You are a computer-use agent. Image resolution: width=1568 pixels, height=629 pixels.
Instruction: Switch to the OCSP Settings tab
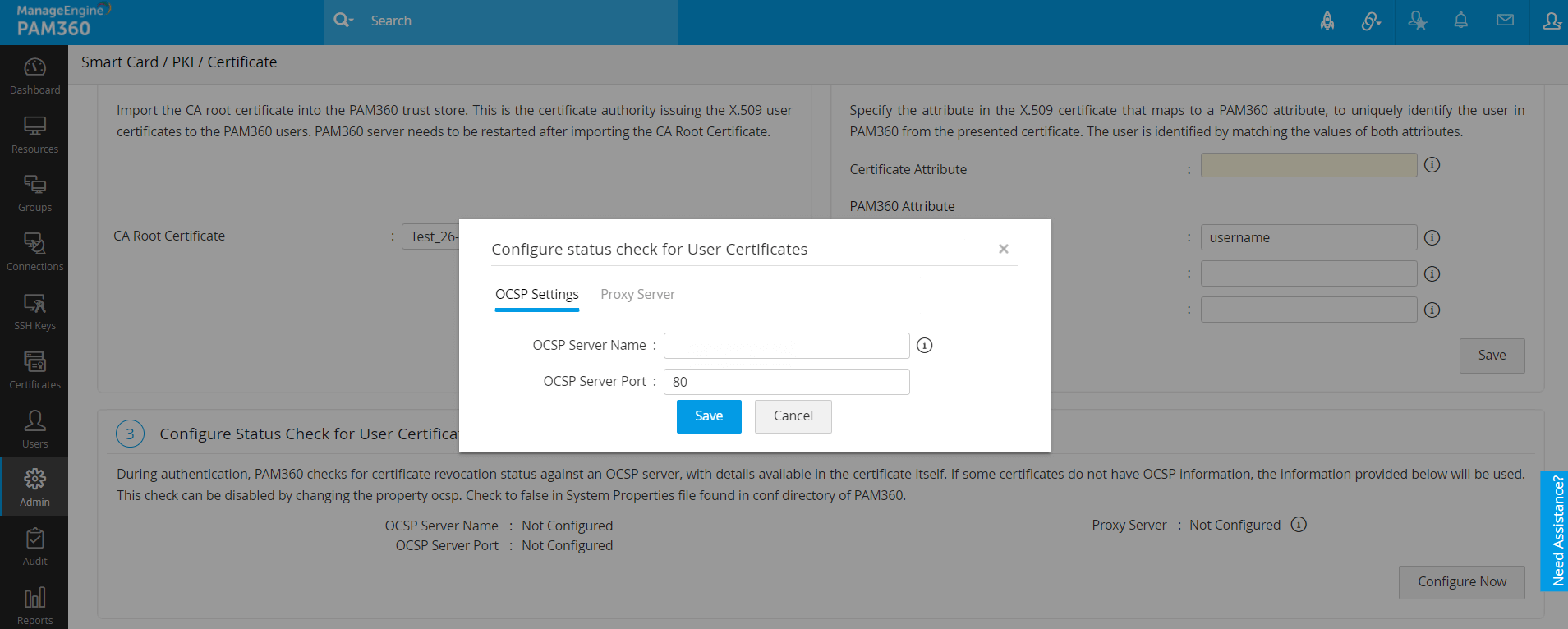[x=537, y=295]
